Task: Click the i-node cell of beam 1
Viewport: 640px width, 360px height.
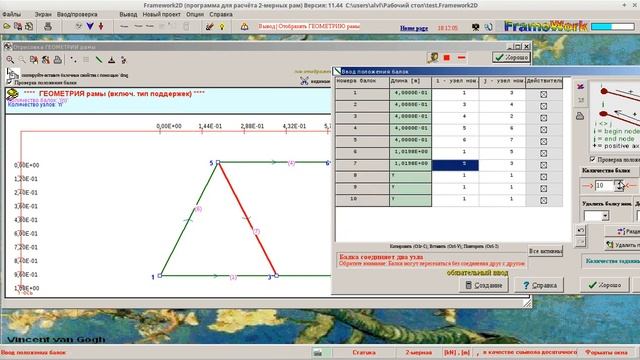Action: [455, 94]
